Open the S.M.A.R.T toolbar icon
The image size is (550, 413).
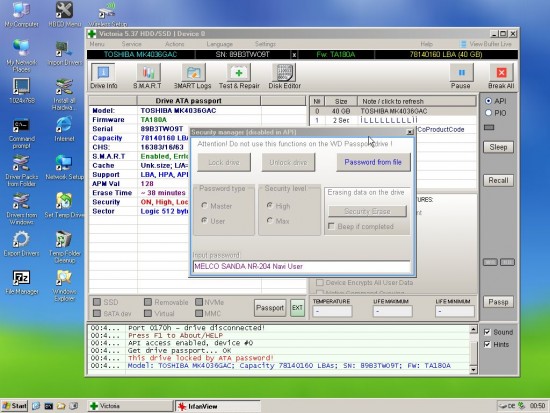[x=148, y=76]
